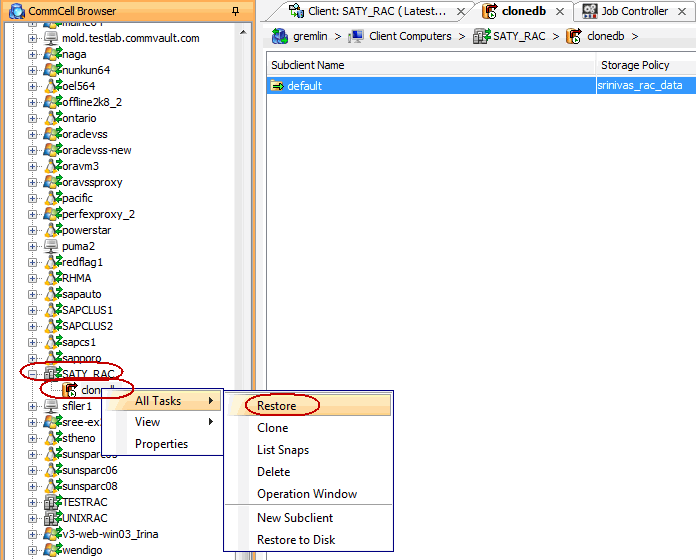This screenshot has height=560, width=696.
Task: Expand the nunkun64 client node
Action: (32, 71)
